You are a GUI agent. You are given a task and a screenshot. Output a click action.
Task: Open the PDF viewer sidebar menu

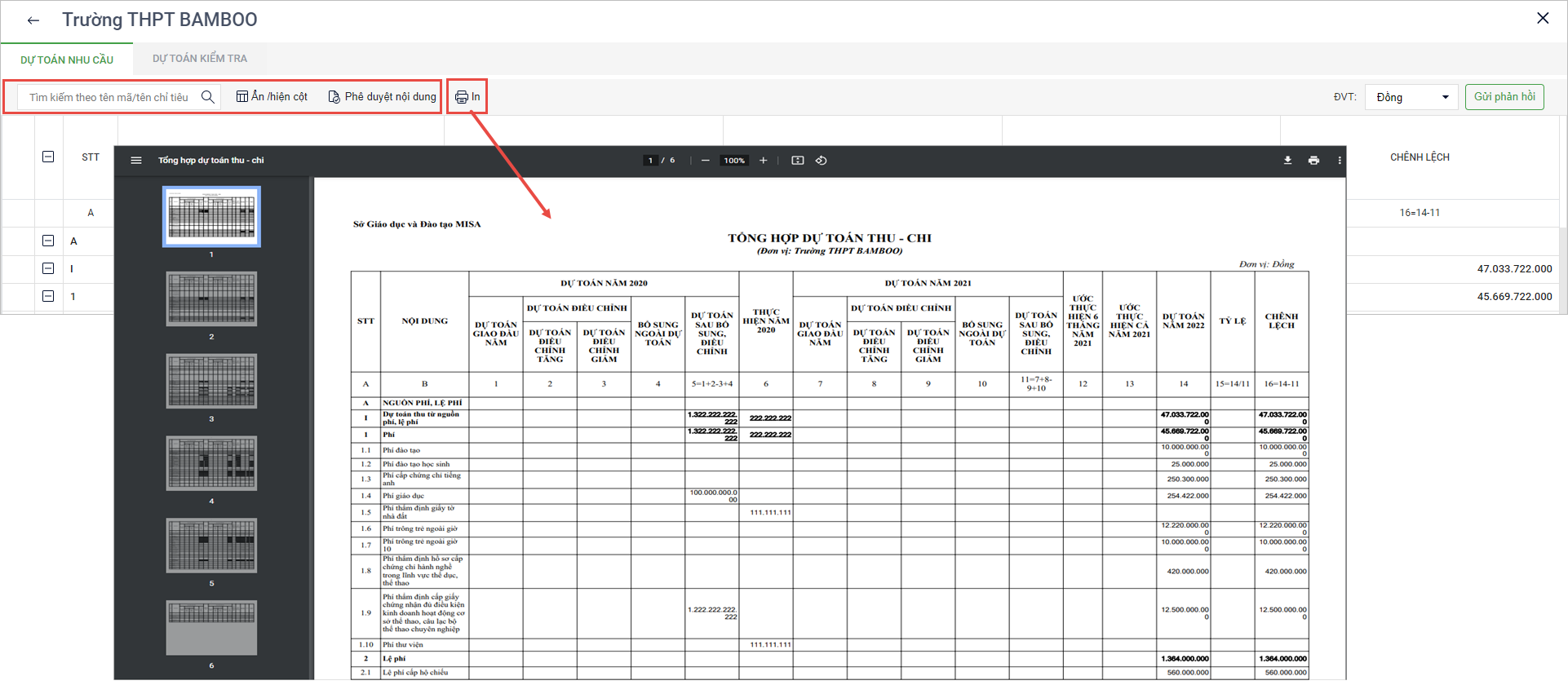pyautogui.click(x=136, y=161)
